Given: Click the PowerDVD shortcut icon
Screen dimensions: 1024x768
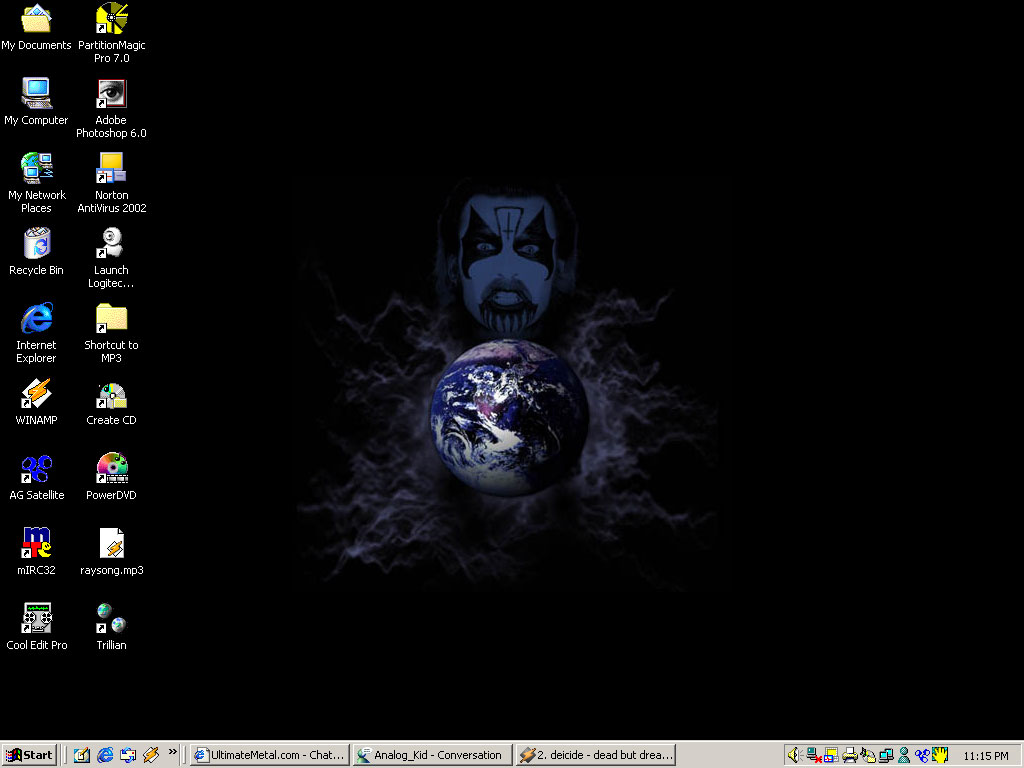Looking at the screenshot, I should click(112, 477).
